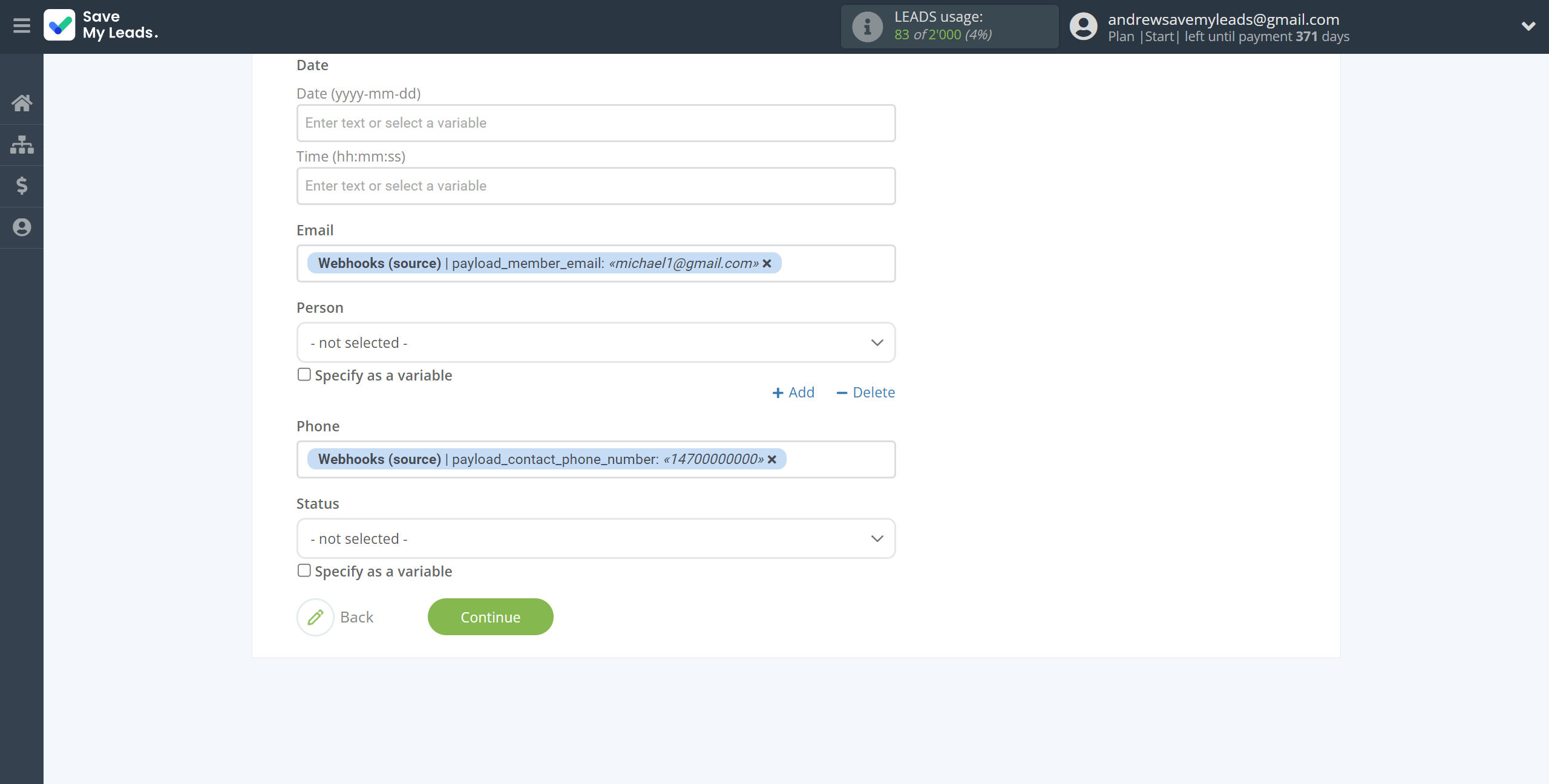Viewport: 1549px width, 784px height.
Task: Click the Back pencil icon
Action: [315, 617]
